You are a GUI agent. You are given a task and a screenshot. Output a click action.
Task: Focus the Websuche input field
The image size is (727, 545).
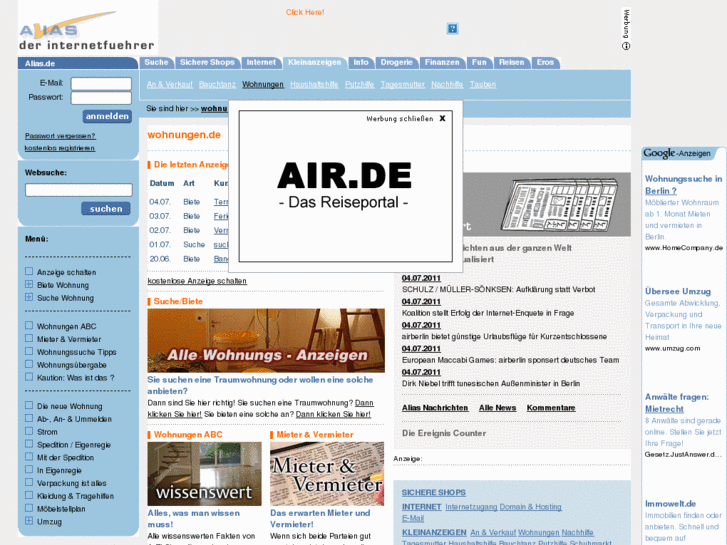tap(78, 190)
